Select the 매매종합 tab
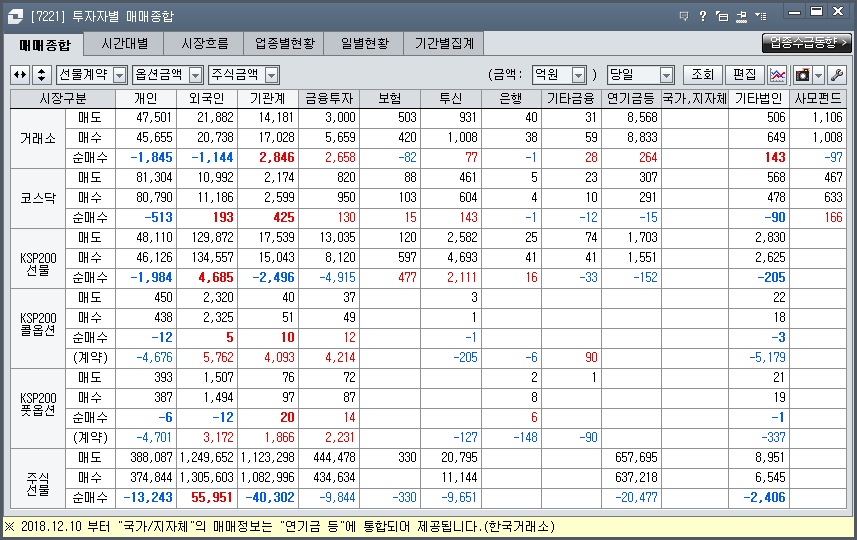The image size is (857, 540). pyautogui.click(x=44, y=44)
